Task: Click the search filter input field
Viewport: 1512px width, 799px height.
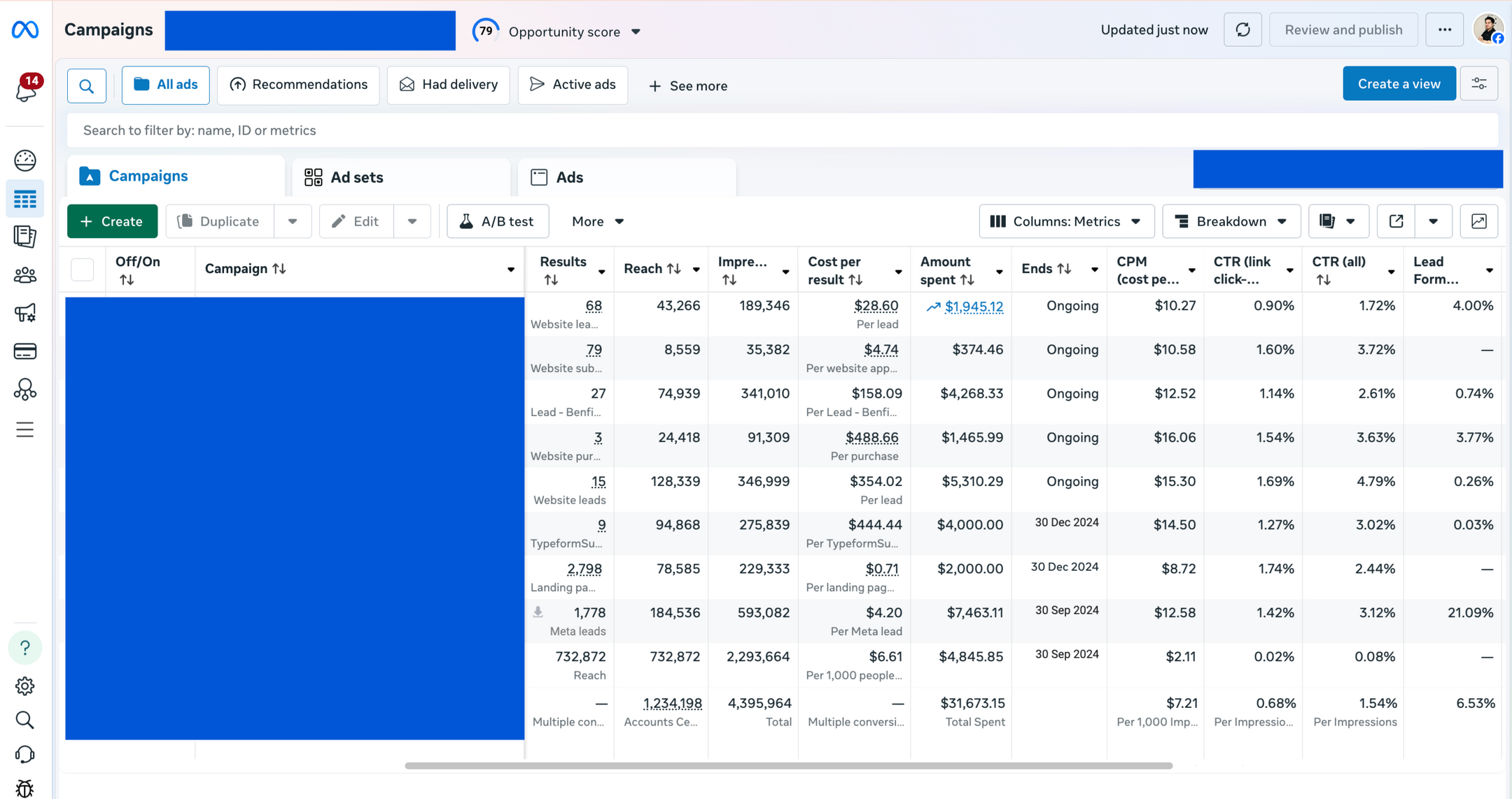Action: click(x=782, y=130)
